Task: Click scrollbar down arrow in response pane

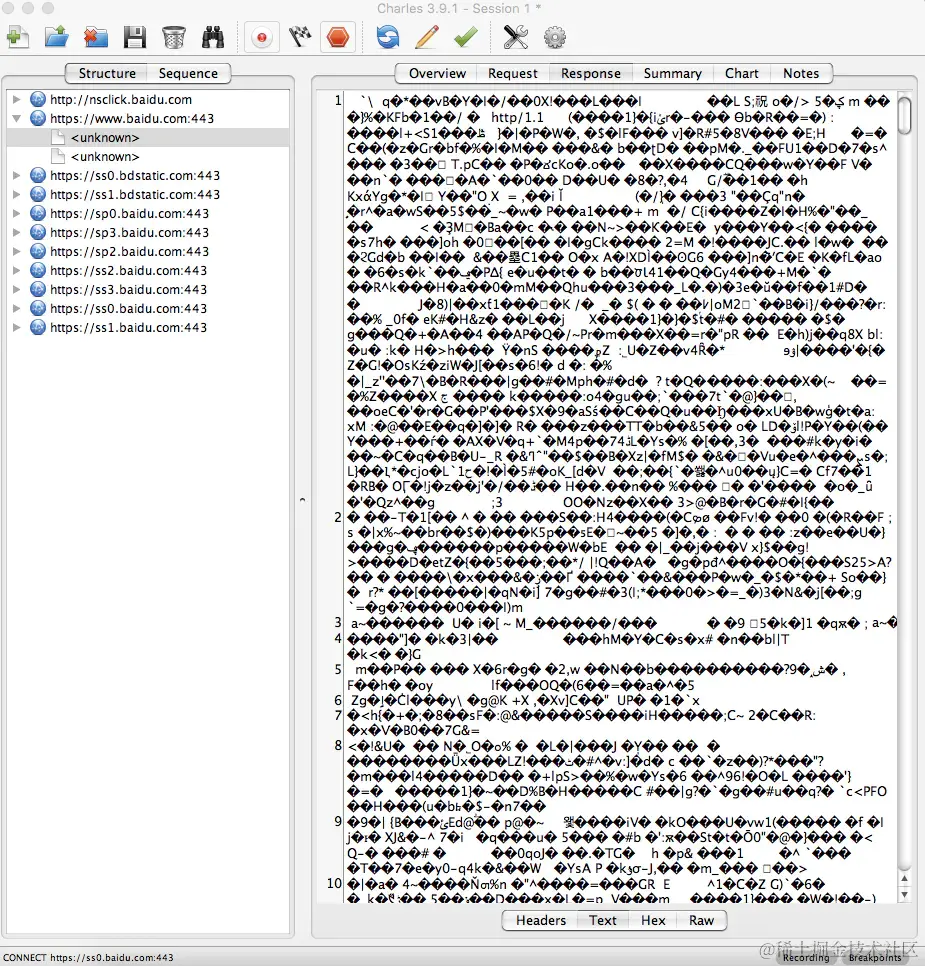Action: [904, 895]
